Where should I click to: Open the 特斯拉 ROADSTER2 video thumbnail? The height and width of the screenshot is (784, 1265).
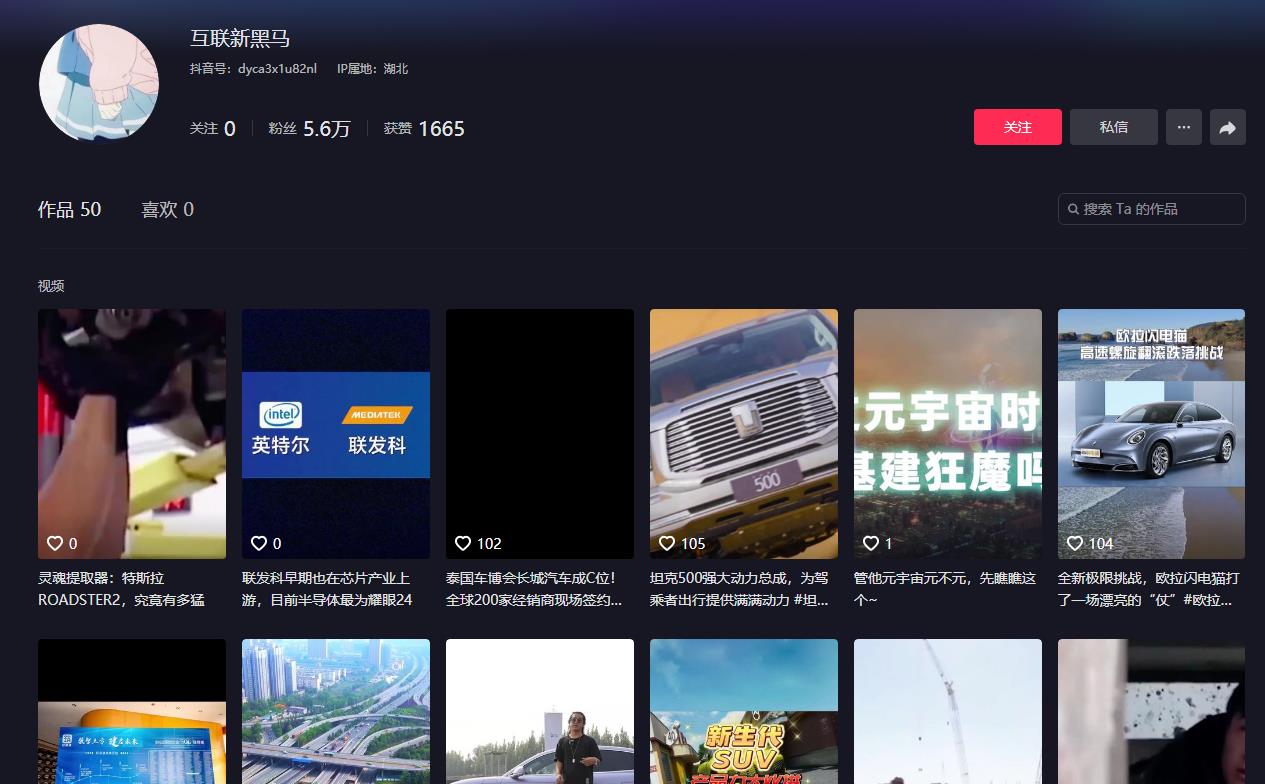pos(132,434)
